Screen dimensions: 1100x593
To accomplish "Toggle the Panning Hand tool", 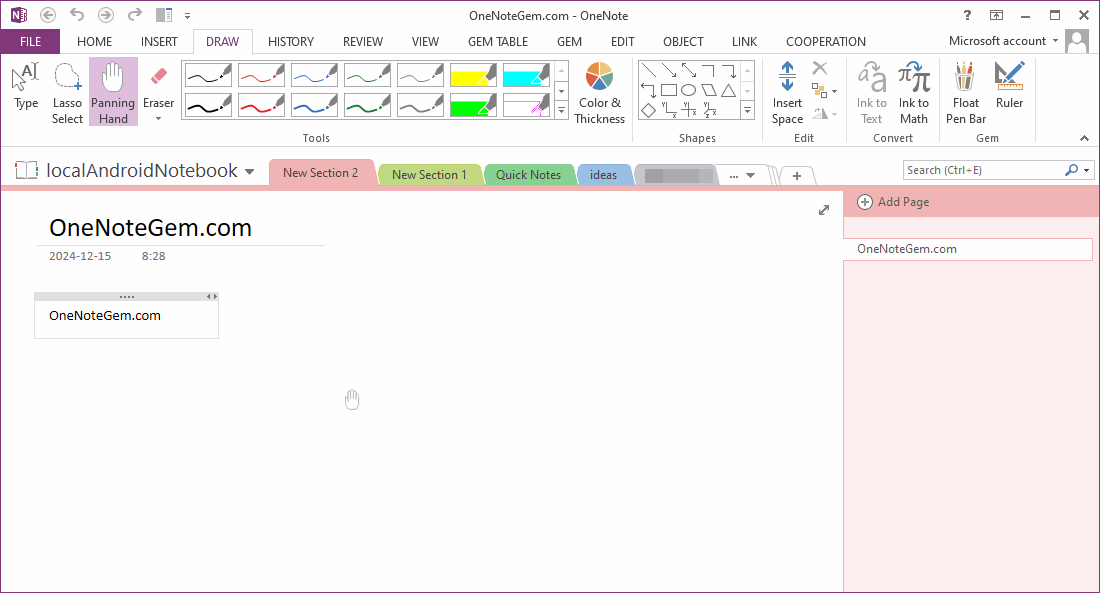I will click(113, 93).
